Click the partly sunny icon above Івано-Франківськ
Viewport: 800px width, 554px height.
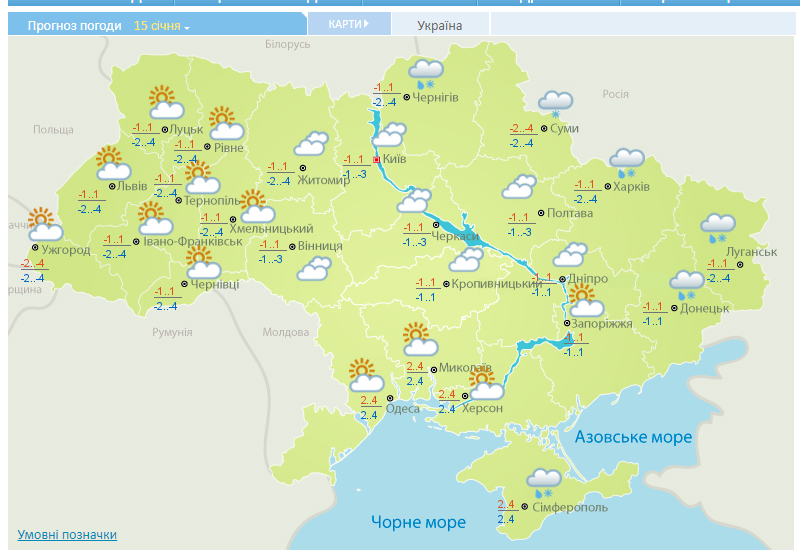pyautogui.click(x=156, y=218)
